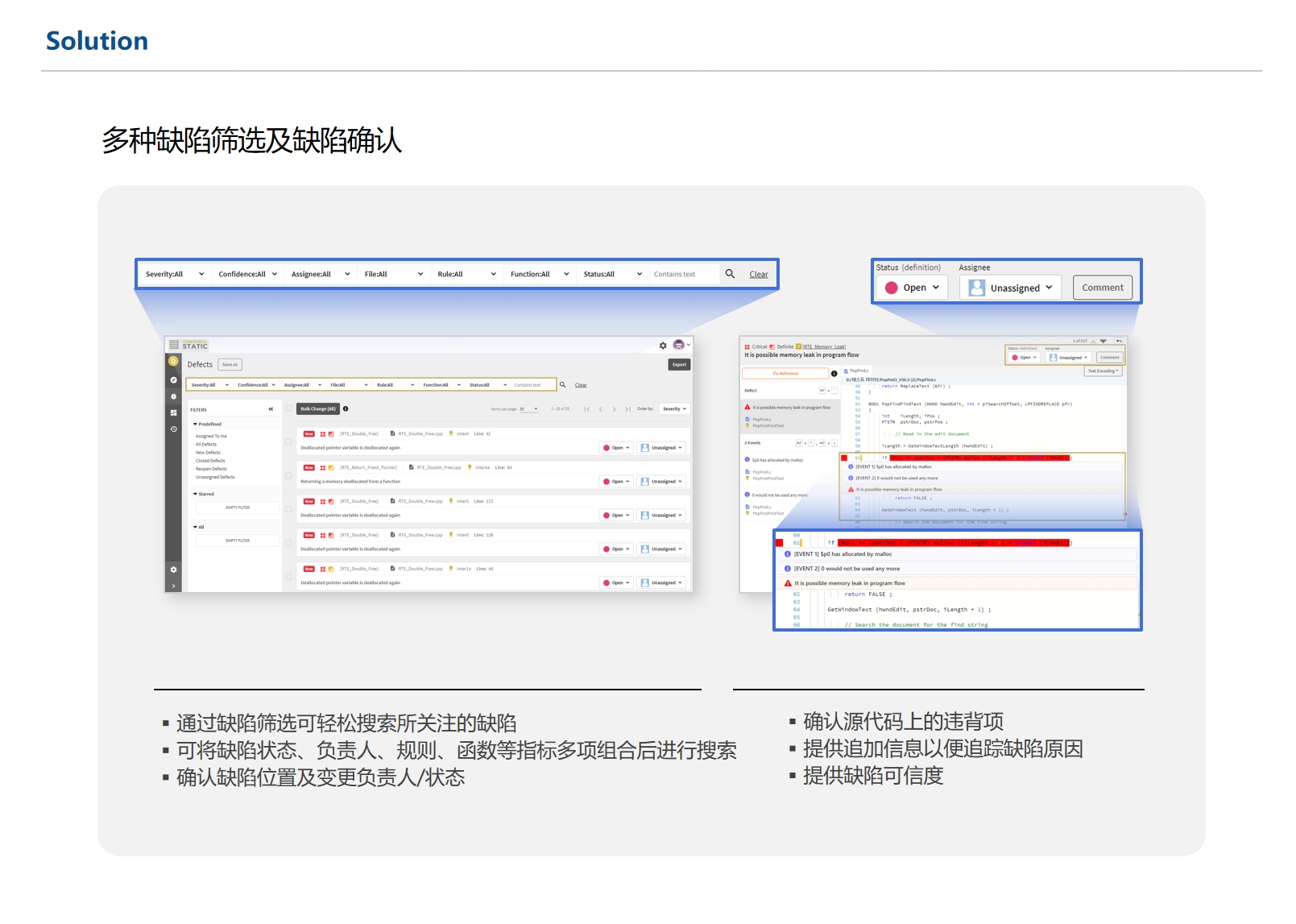The width and height of the screenshot is (1296, 924).
Task: Click the Fix Reference button
Action: [x=785, y=373]
